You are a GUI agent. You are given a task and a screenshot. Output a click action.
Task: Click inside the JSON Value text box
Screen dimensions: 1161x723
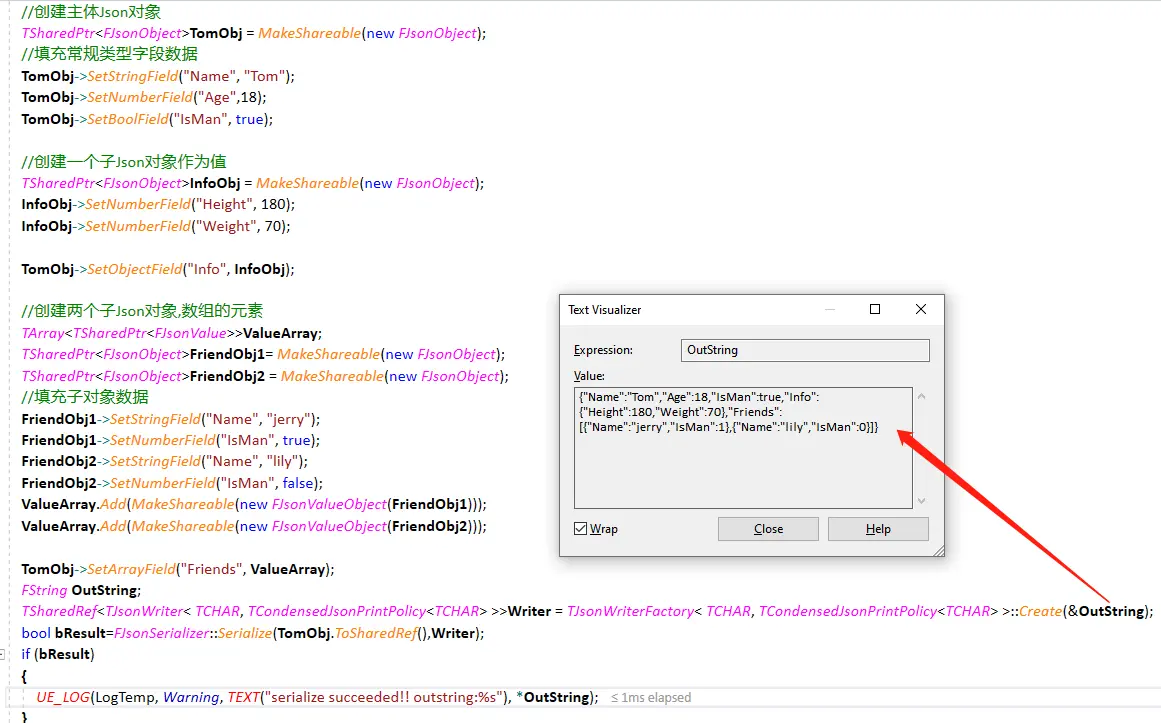(x=743, y=447)
